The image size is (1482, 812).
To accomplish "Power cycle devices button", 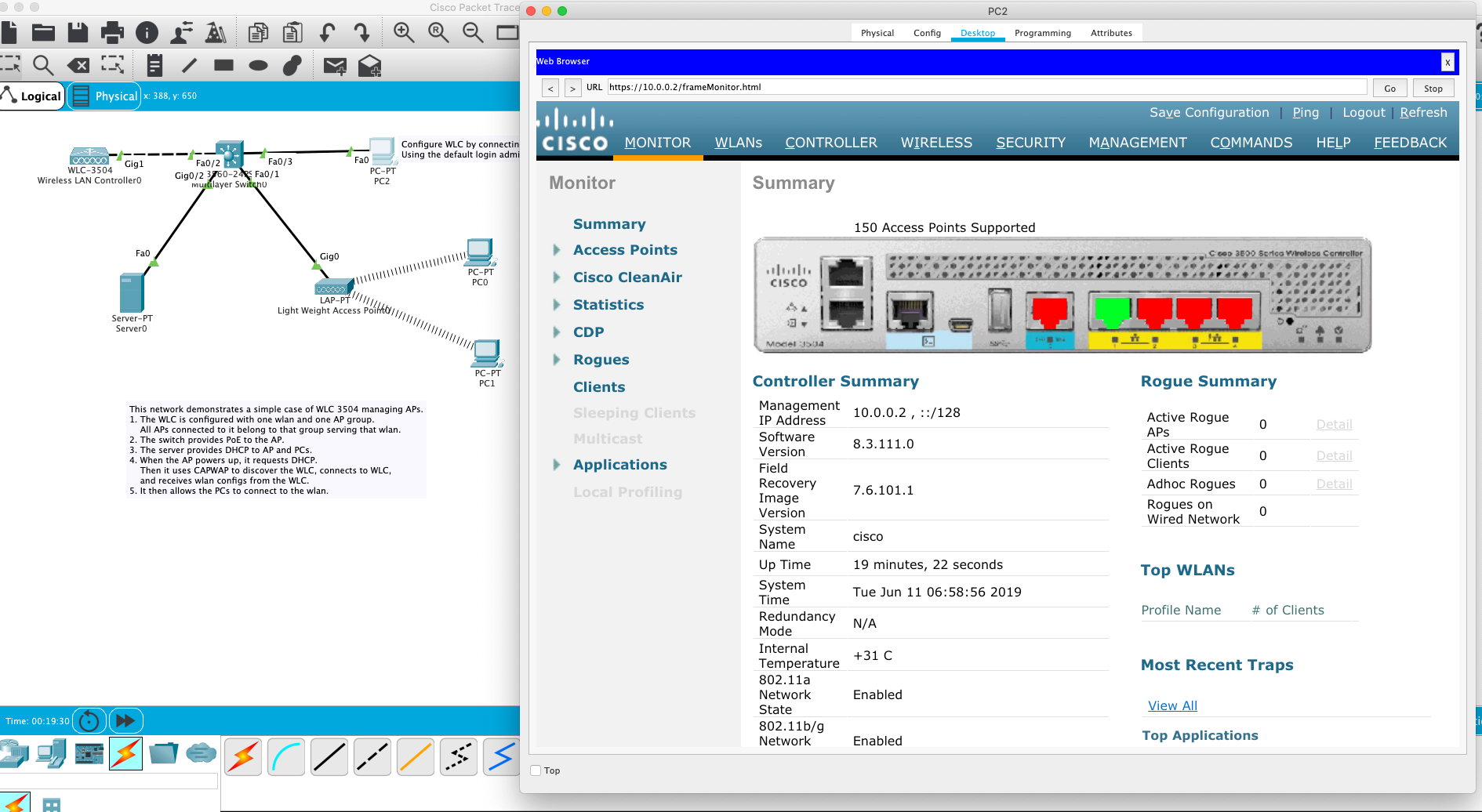I will click(x=89, y=720).
